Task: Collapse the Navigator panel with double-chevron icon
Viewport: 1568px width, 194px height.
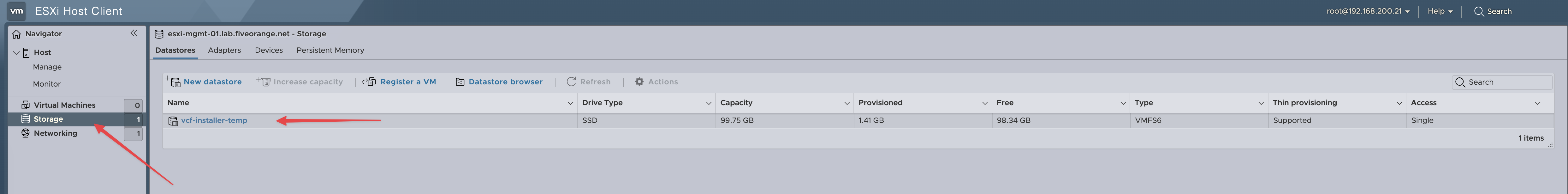Action: pos(134,33)
